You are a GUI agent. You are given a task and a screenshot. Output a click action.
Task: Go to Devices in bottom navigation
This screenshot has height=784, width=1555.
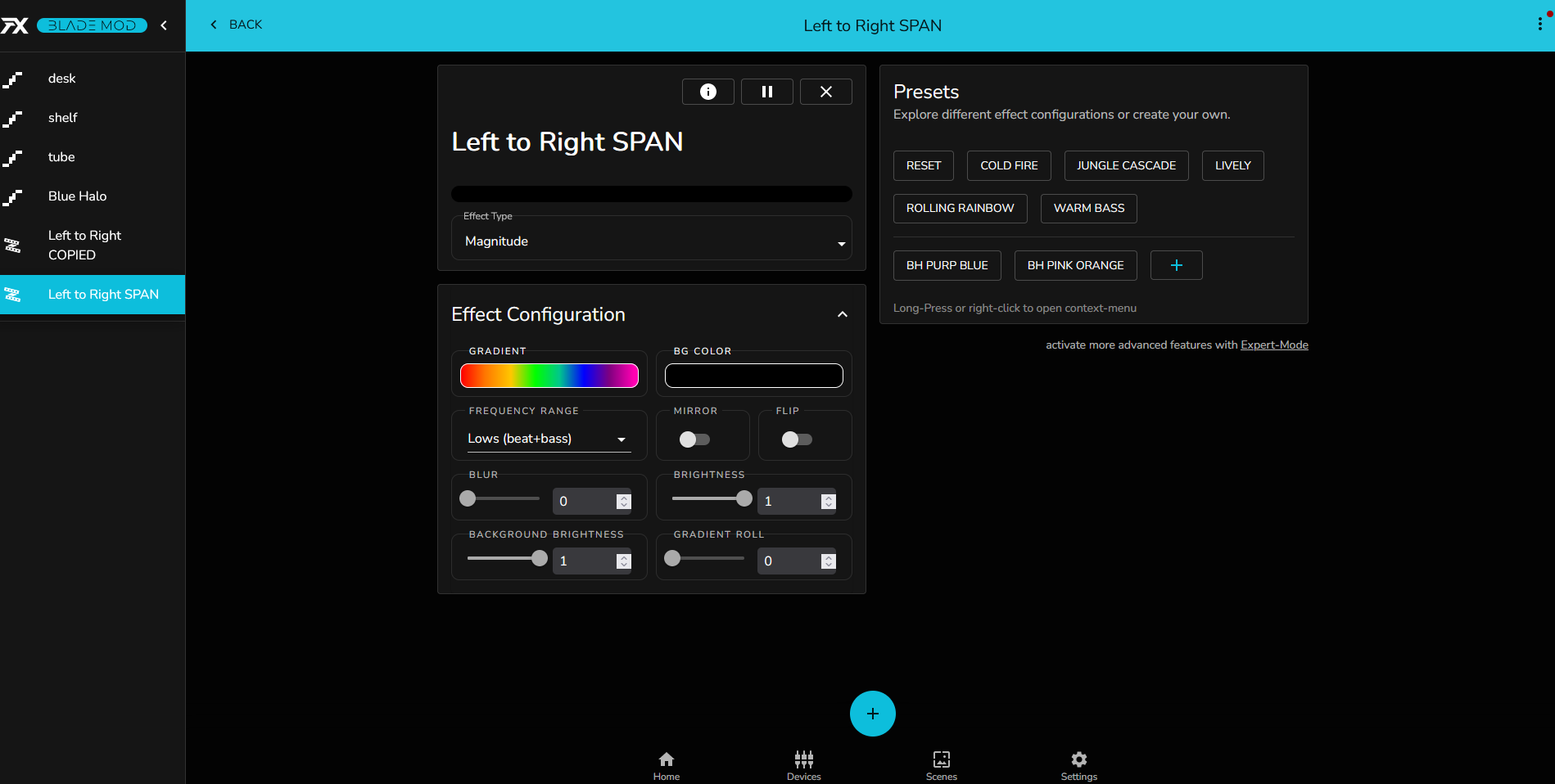click(803, 765)
